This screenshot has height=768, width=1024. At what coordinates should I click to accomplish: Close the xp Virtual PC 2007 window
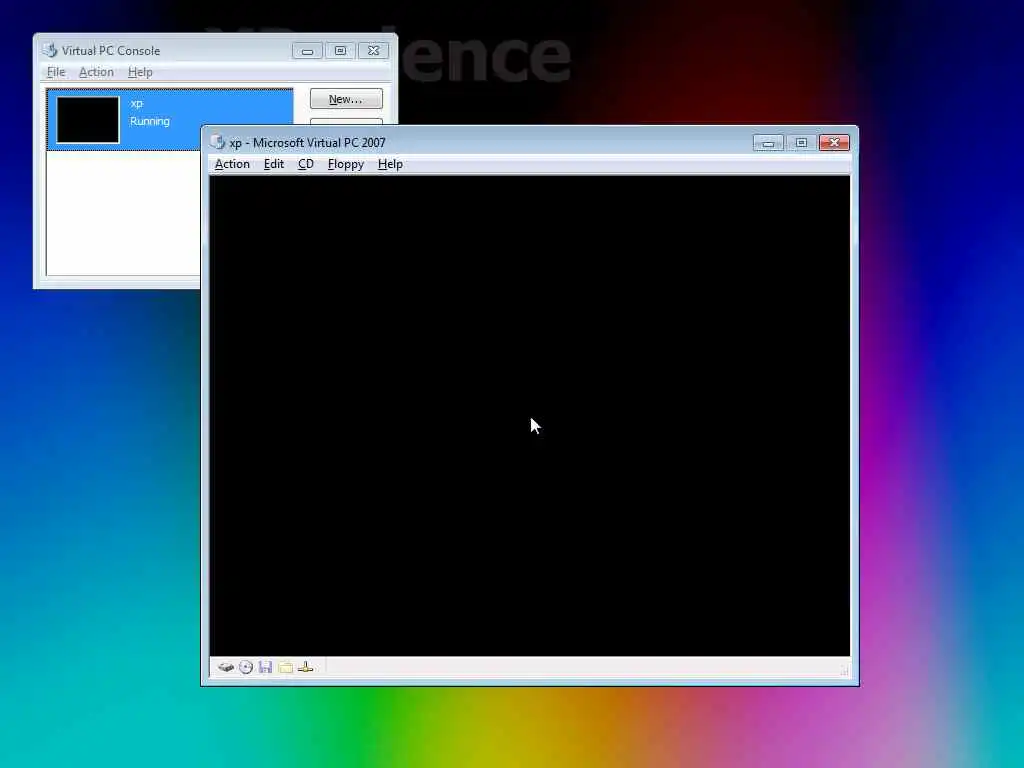tap(835, 143)
